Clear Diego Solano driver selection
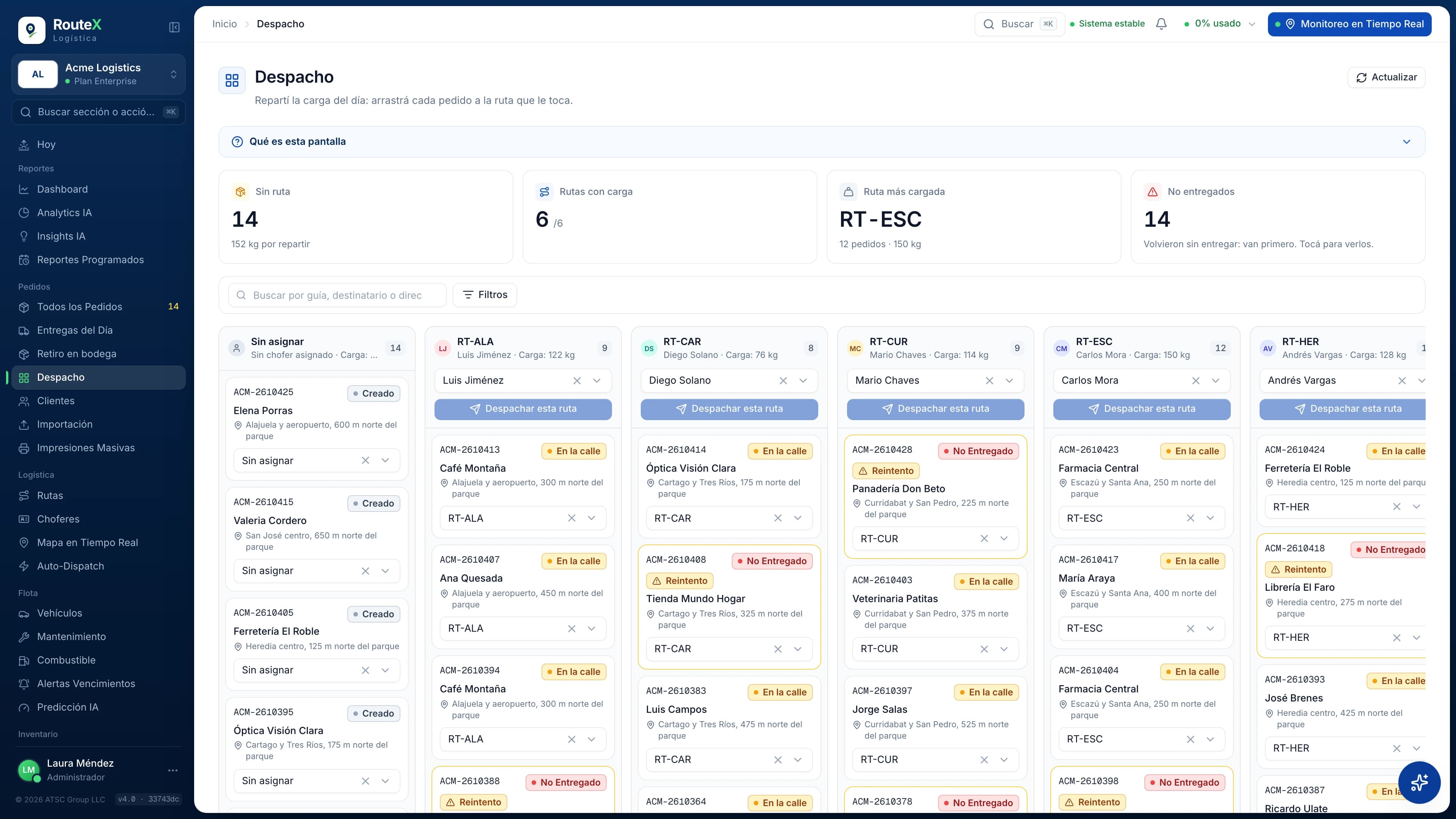This screenshot has width=1456, height=819. point(783,380)
